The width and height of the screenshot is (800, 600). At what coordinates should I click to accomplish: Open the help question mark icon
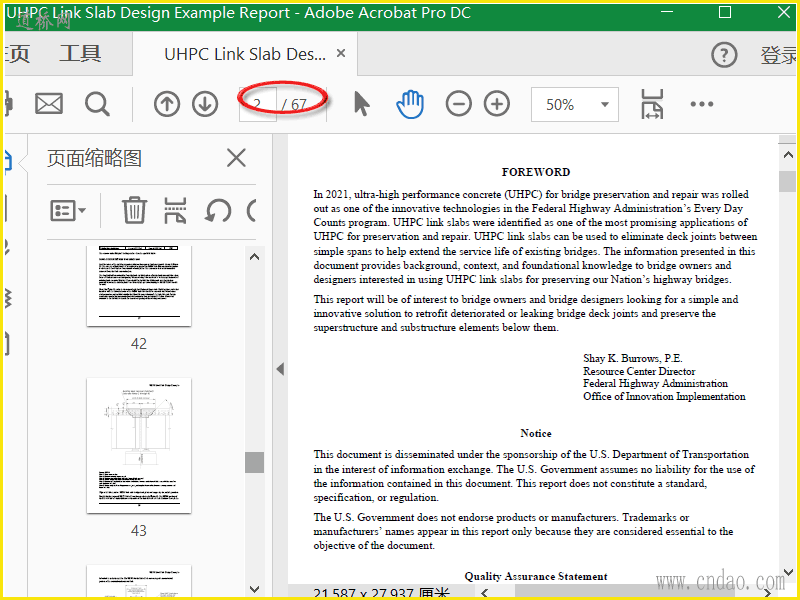(x=724, y=55)
